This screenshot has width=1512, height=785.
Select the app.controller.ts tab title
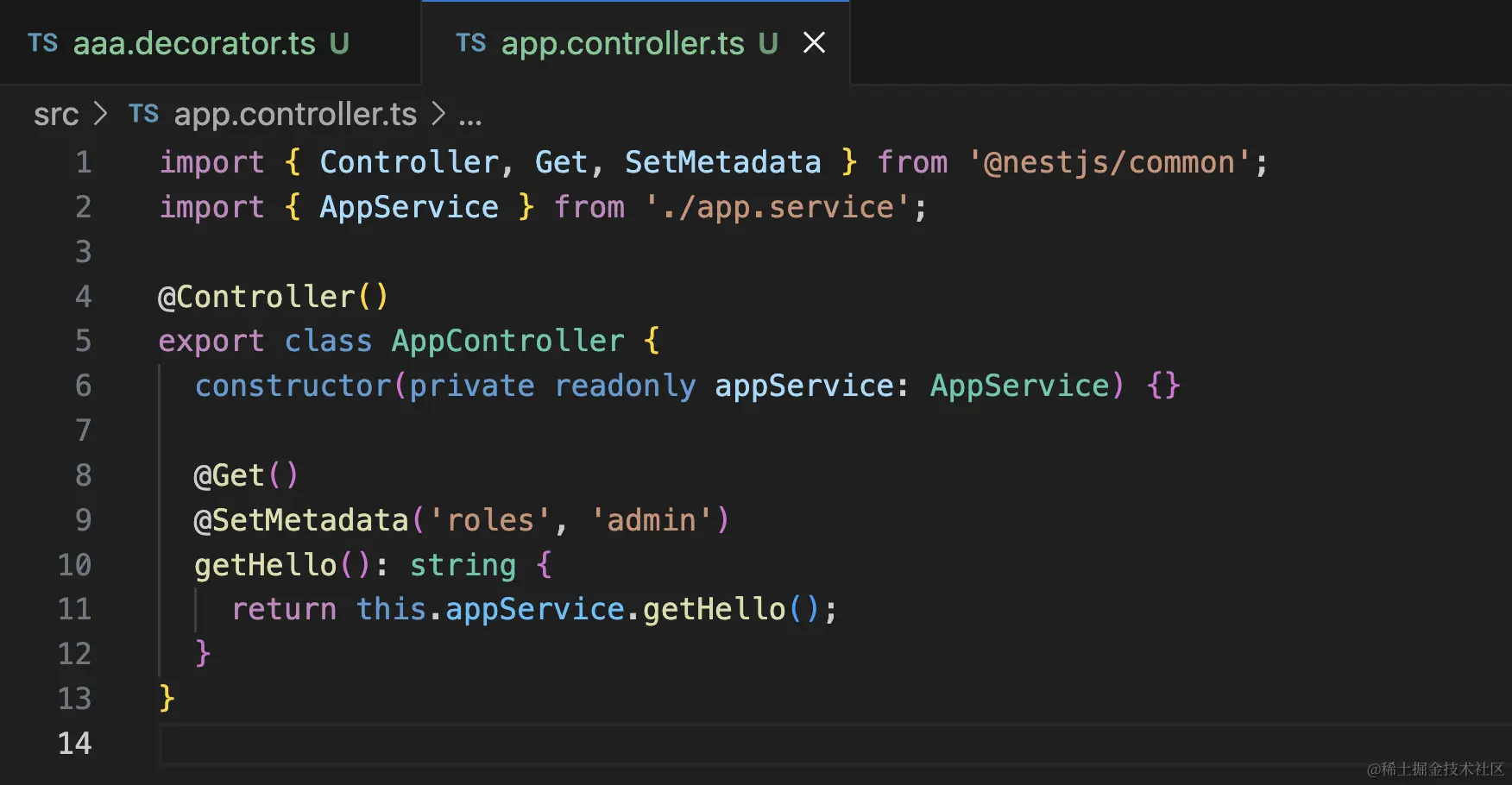[622, 43]
